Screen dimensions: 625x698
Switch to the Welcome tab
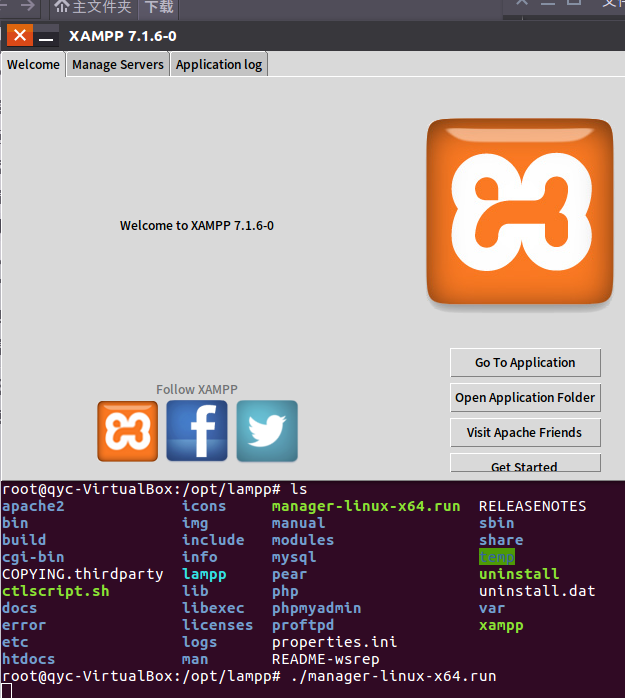33,65
